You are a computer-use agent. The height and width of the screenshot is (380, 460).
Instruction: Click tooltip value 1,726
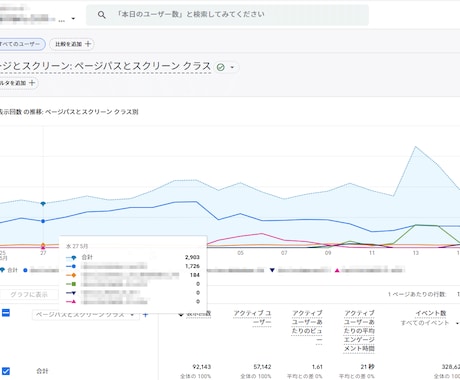pyautogui.click(x=192, y=266)
